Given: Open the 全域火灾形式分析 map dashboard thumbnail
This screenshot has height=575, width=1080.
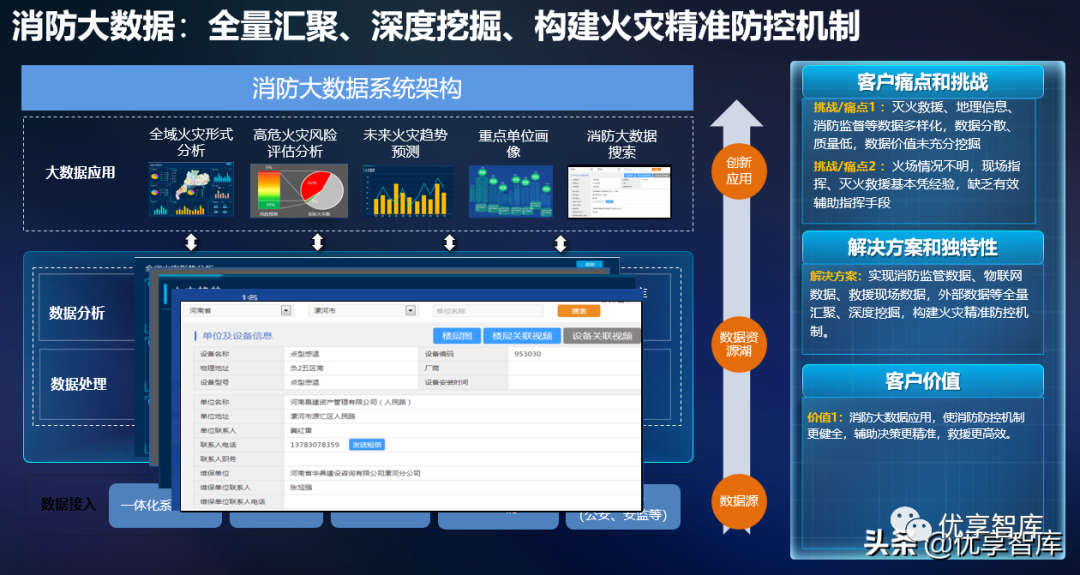Looking at the screenshot, I should click(x=191, y=190).
